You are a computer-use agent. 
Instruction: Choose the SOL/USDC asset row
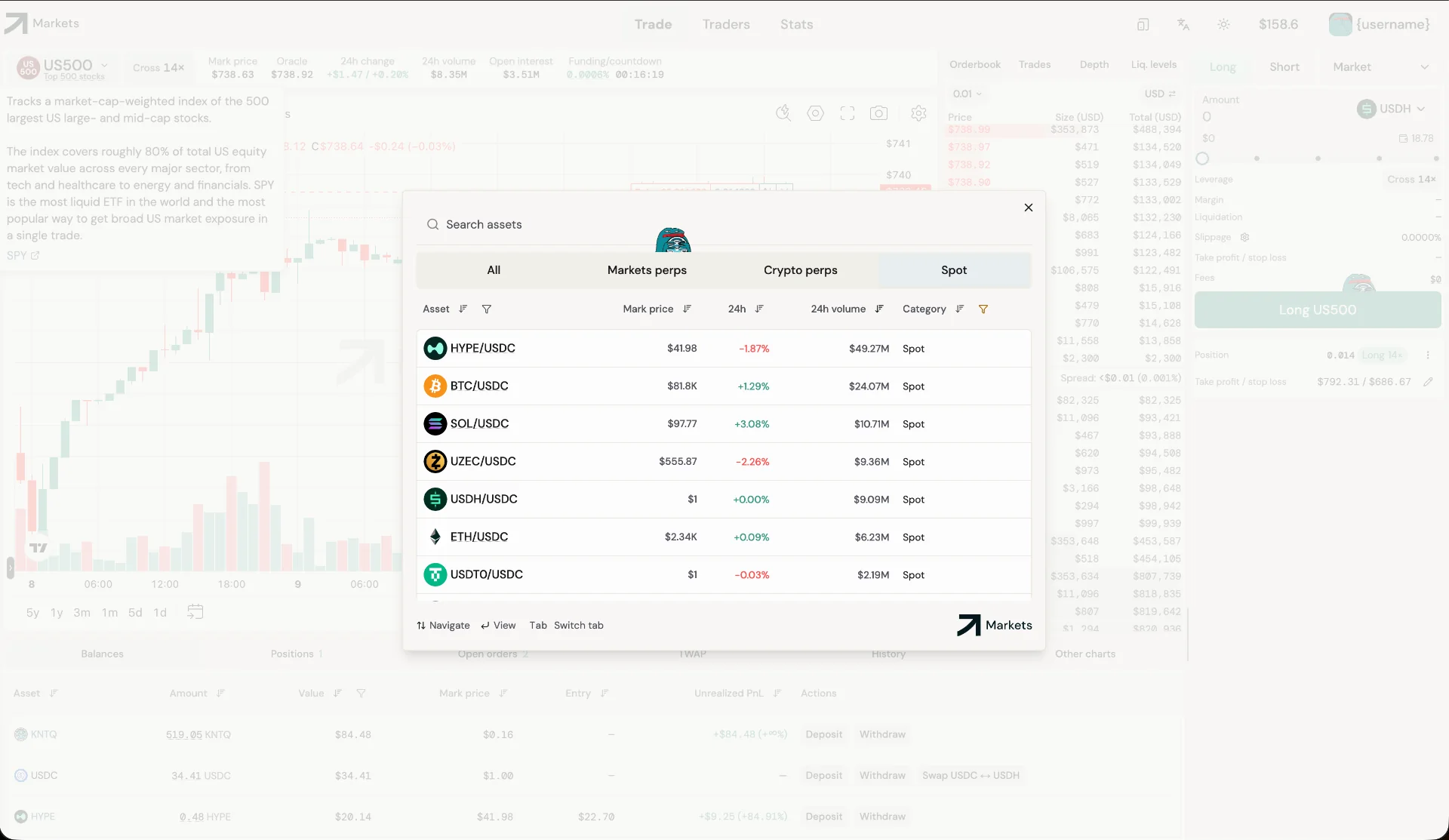723,424
